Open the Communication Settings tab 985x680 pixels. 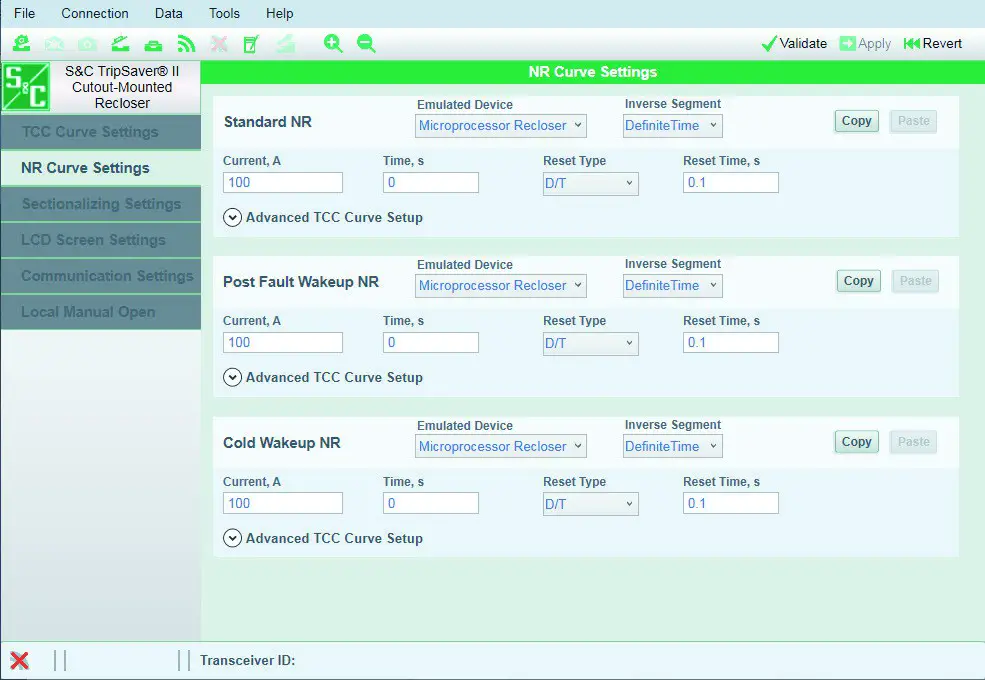101,276
